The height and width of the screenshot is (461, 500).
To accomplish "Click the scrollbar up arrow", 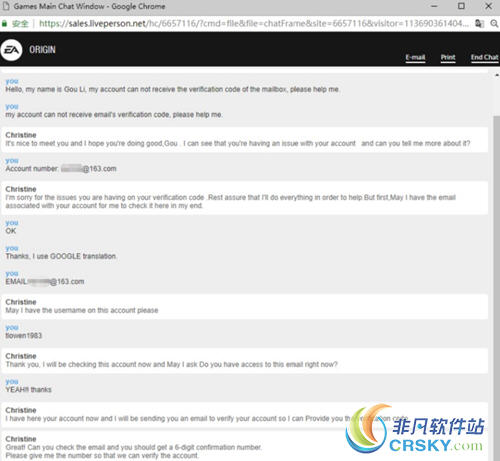I will 497,75.
